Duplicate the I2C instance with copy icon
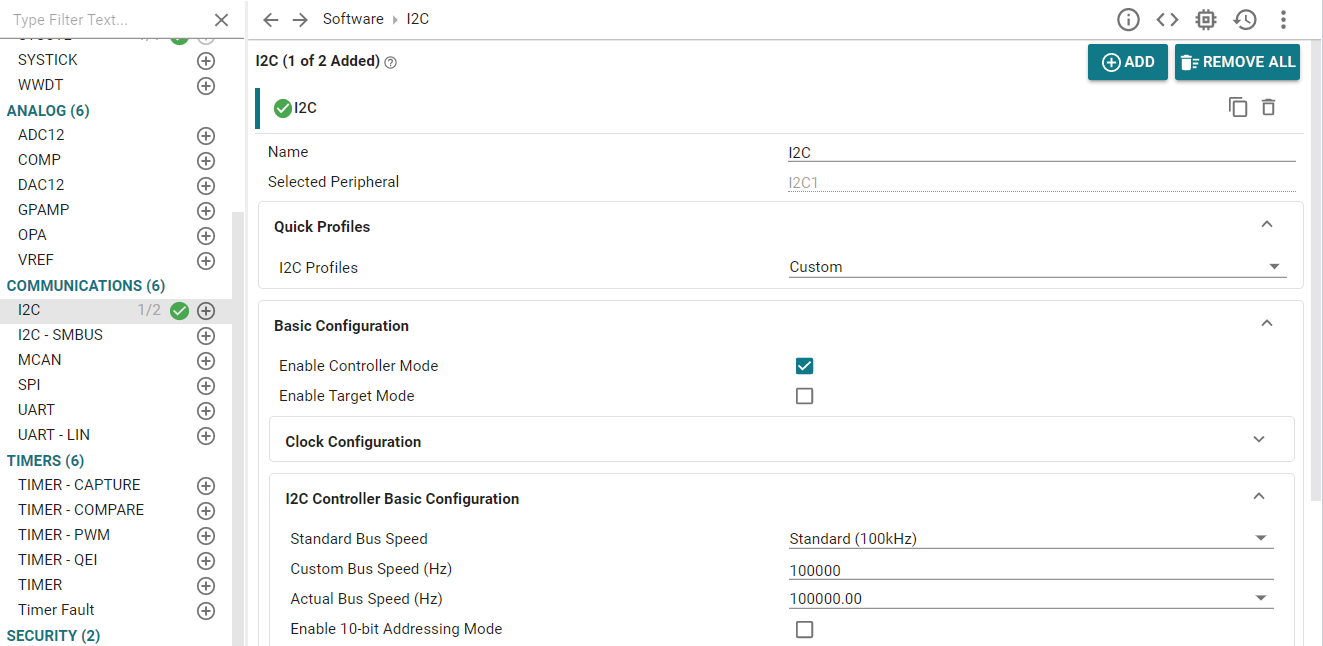The image size is (1323, 646). coord(1238,107)
